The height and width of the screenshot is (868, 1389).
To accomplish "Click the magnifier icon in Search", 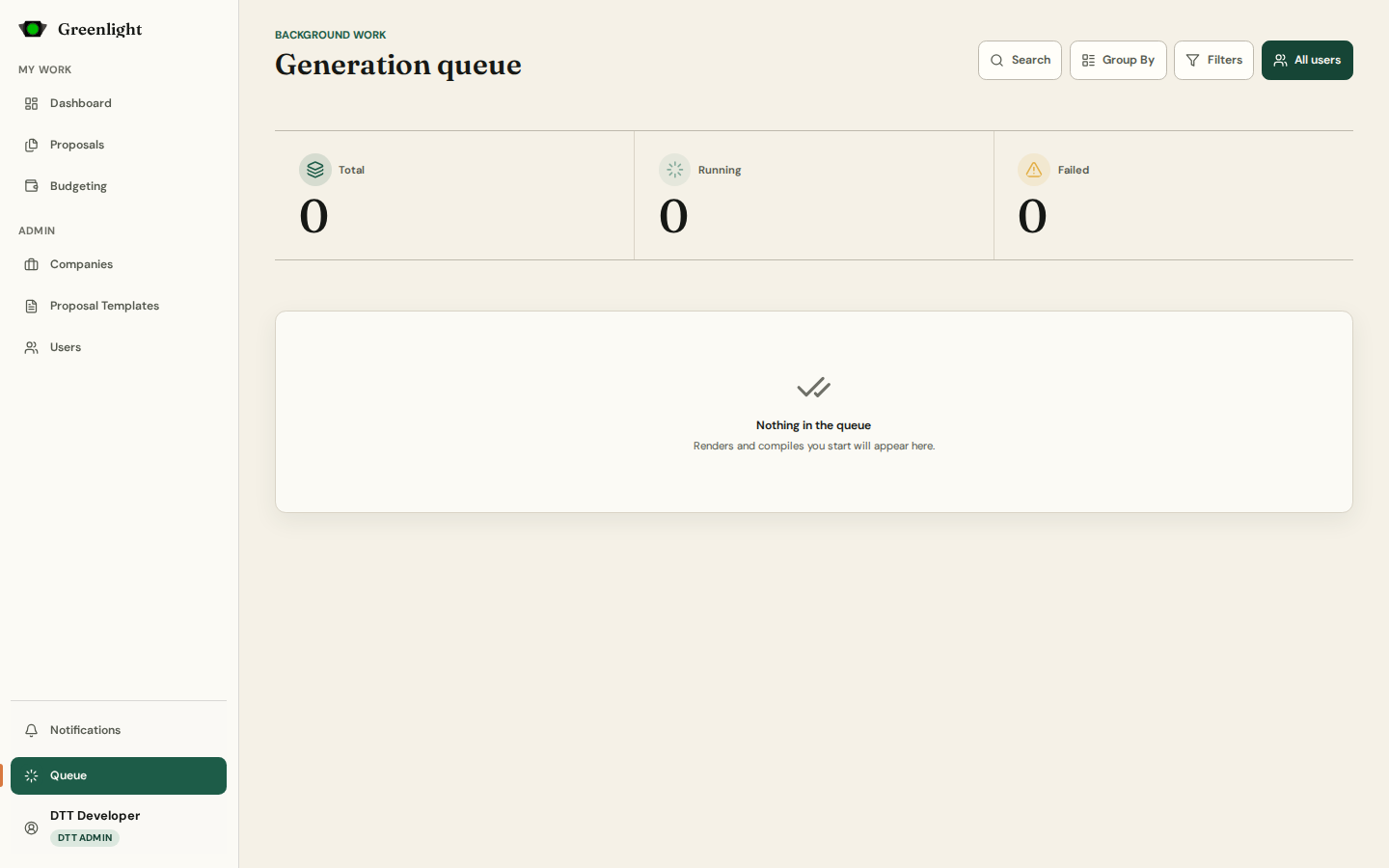I will pos(997,60).
